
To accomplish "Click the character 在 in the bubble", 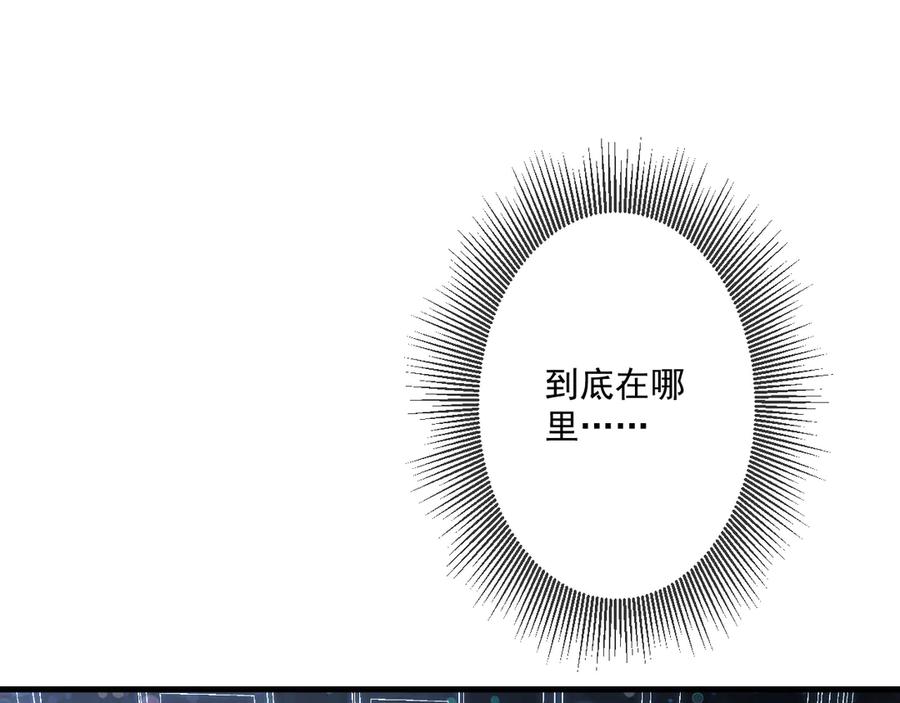I will point(633,386).
